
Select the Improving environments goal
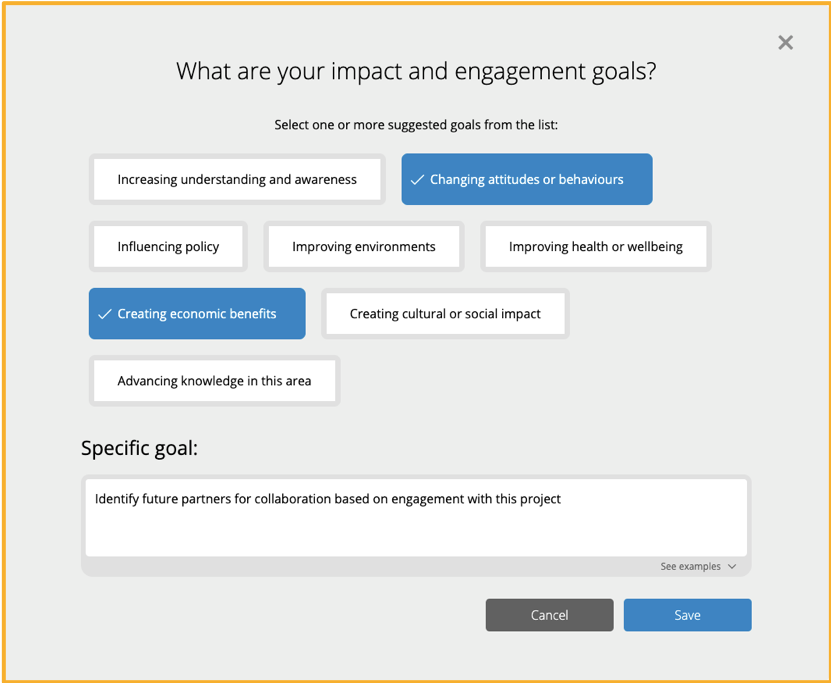tap(364, 247)
